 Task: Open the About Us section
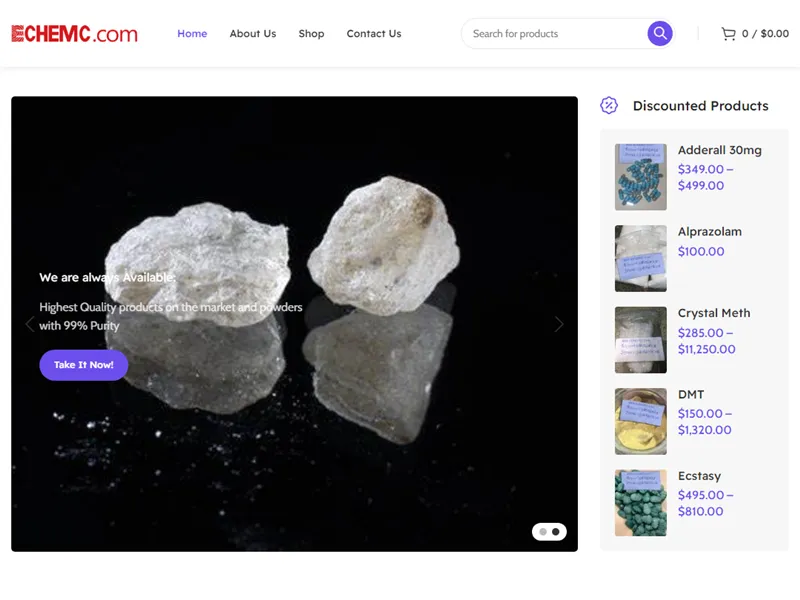point(253,33)
